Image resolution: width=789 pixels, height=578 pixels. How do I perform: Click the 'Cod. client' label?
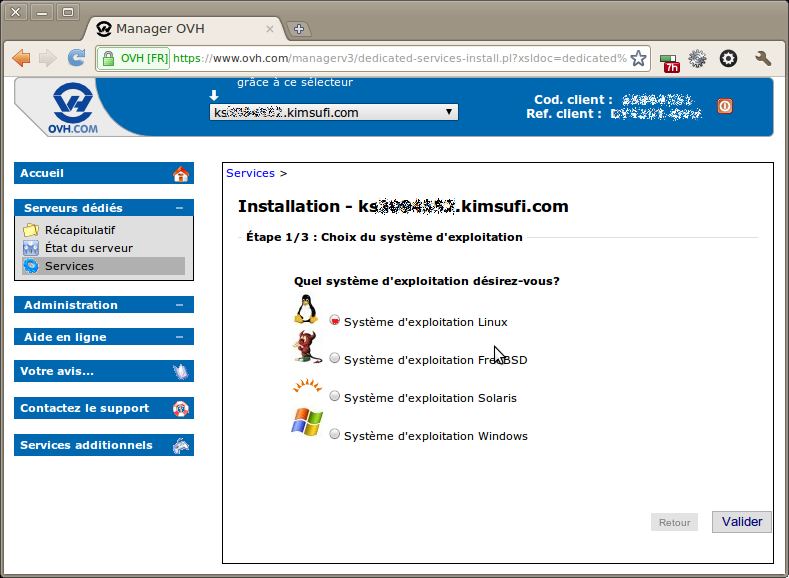(x=573, y=100)
